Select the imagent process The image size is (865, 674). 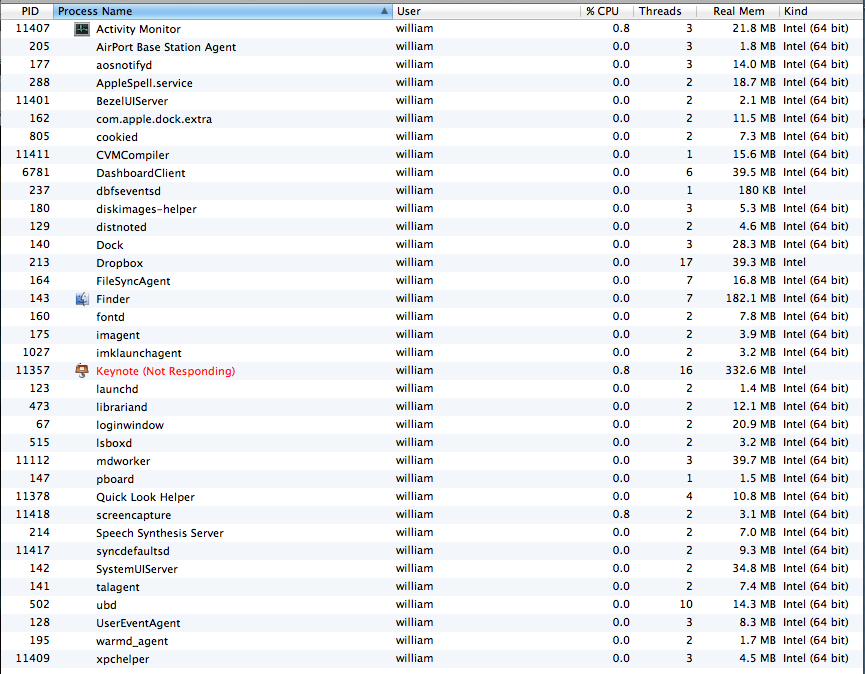coord(118,335)
